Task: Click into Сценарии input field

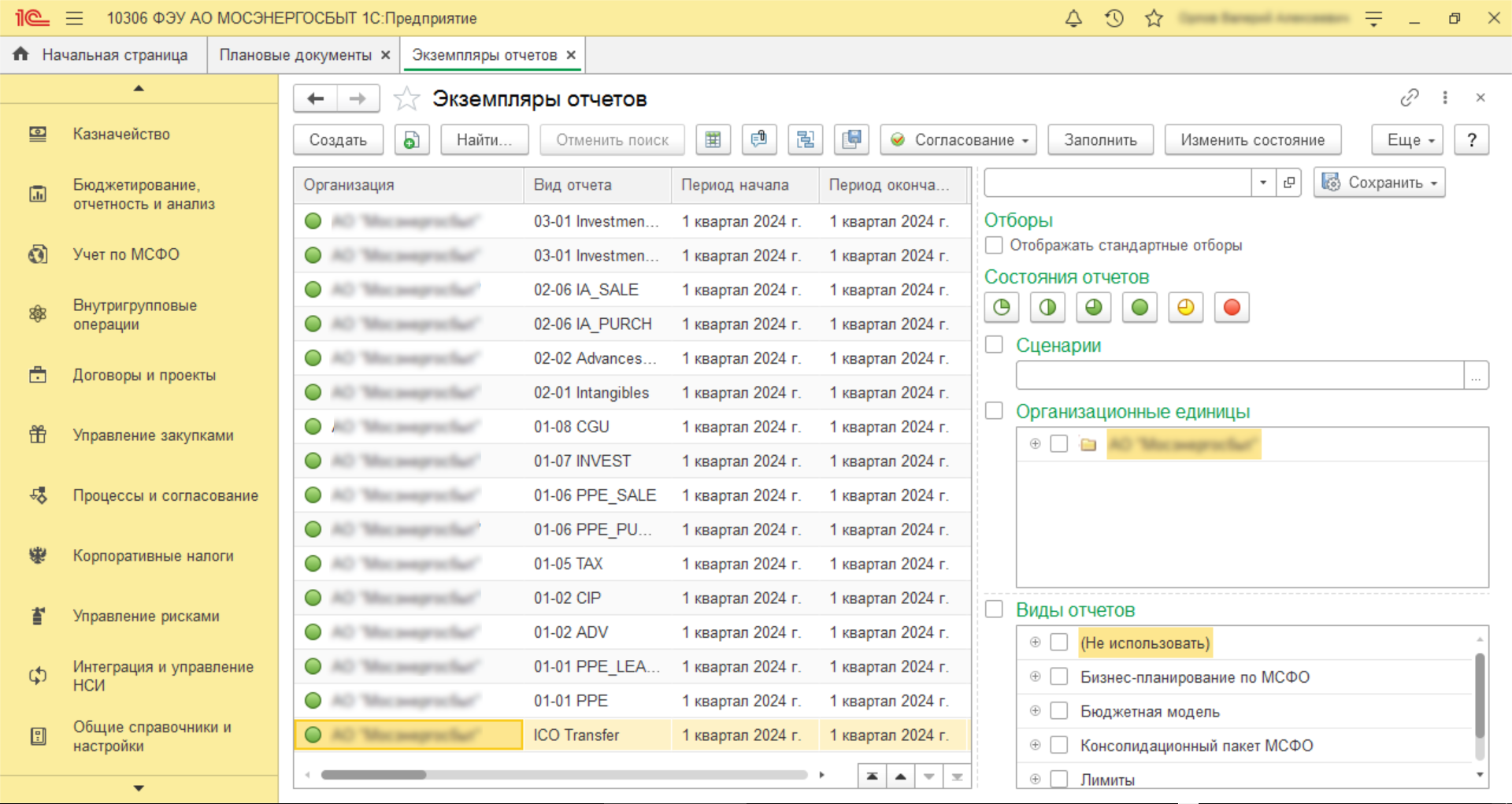Action: pos(1240,376)
